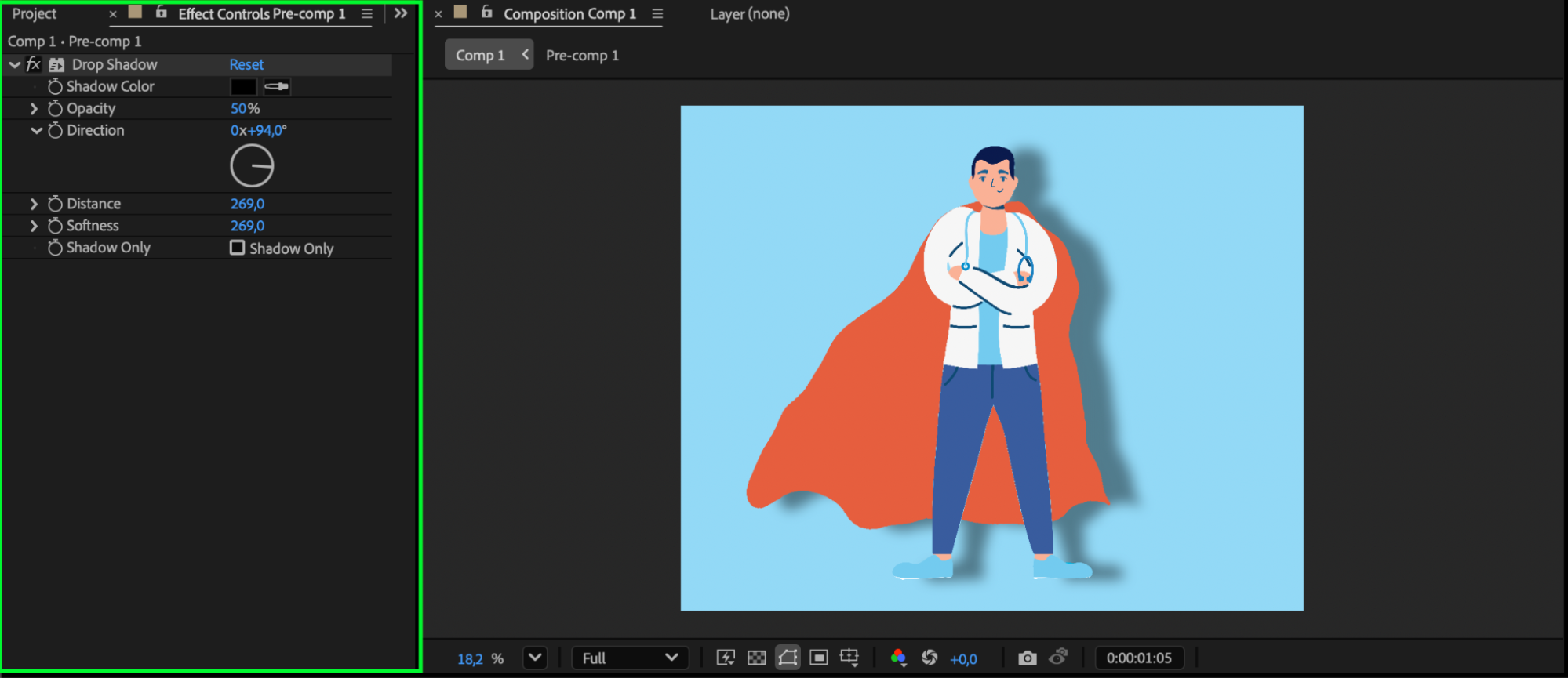This screenshot has width=1568, height=678.
Task: Click the Composition tab color label
Action: (460, 12)
